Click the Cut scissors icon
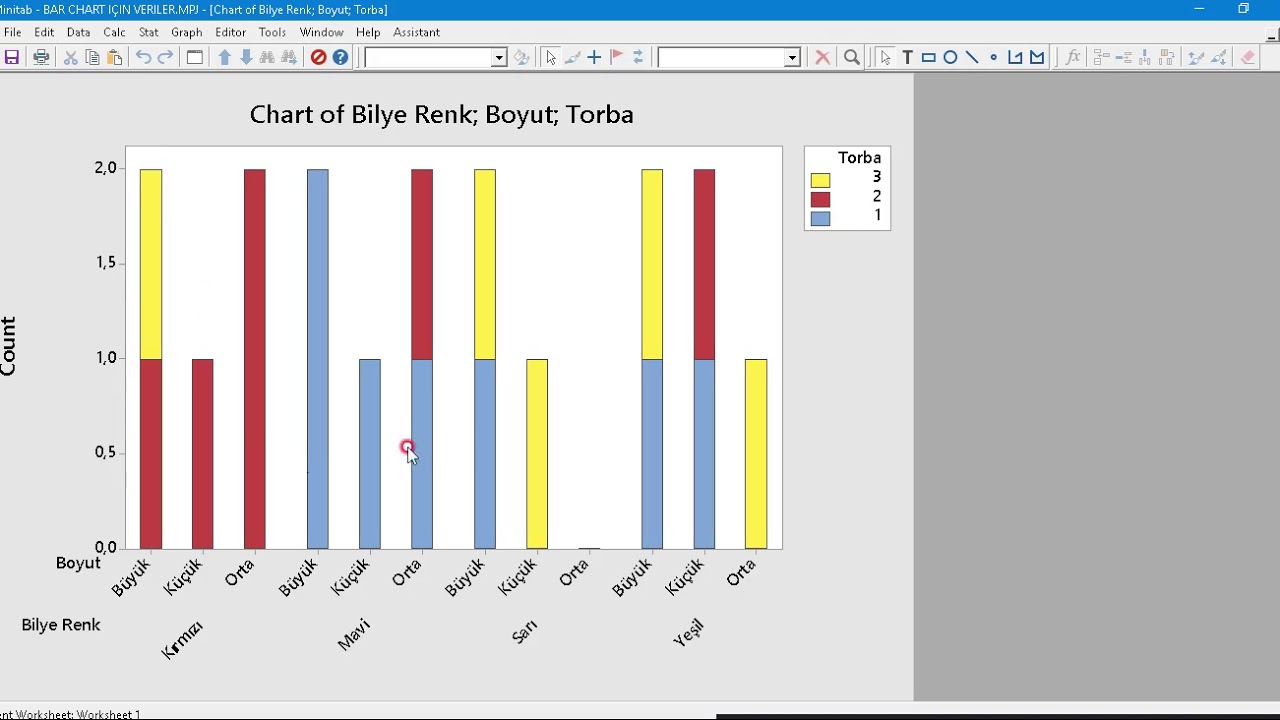Viewport: 1280px width, 720px height. click(70, 57)
